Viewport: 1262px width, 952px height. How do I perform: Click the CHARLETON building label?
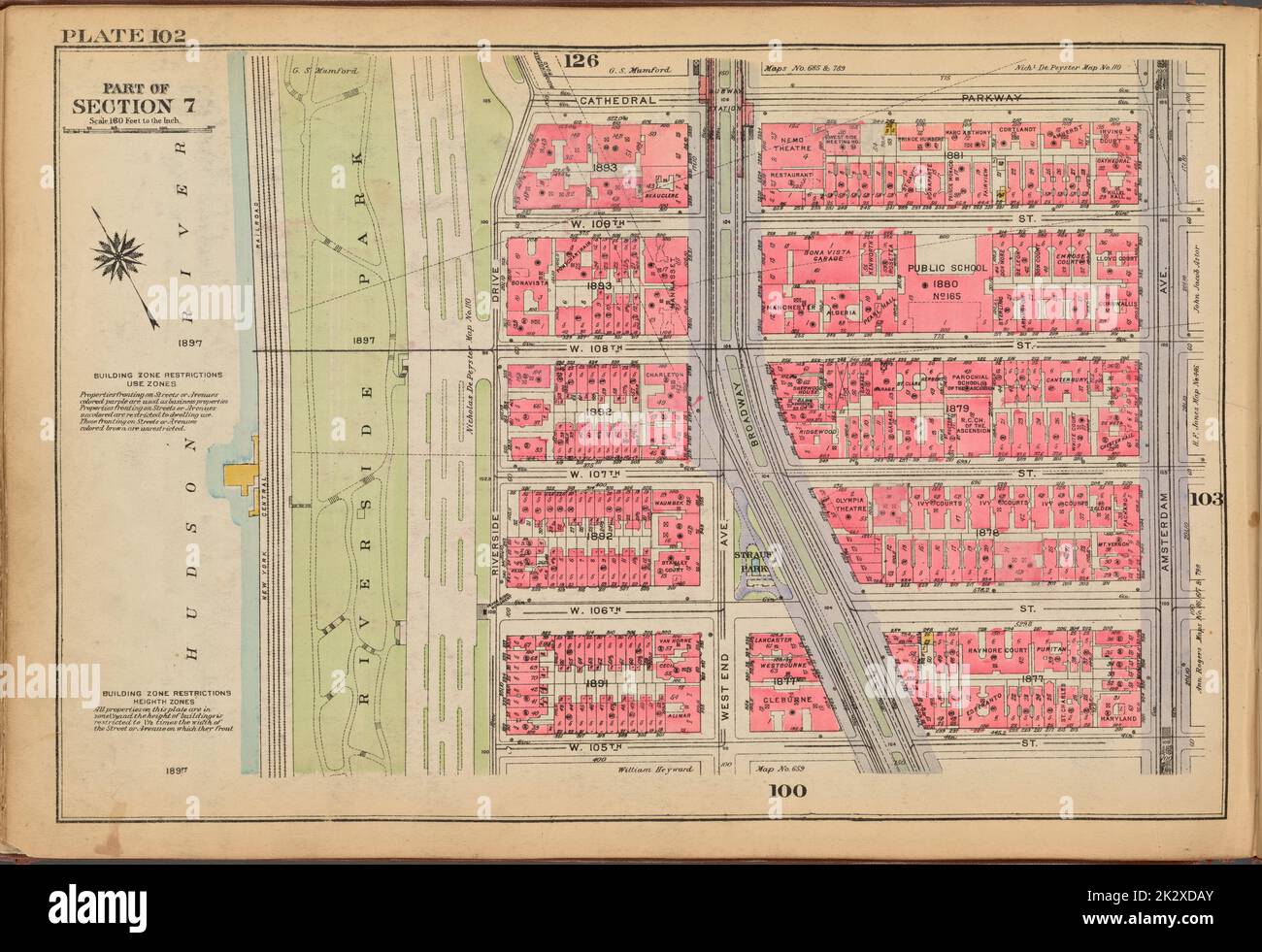(x=666, y=374)
